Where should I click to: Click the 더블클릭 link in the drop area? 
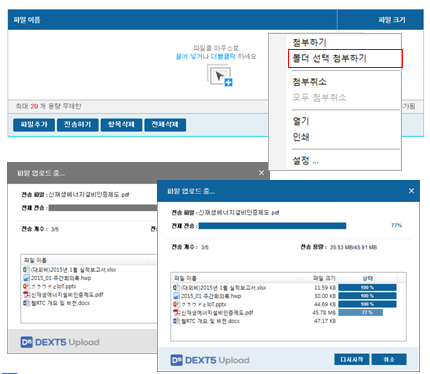[x=223, y=56]
